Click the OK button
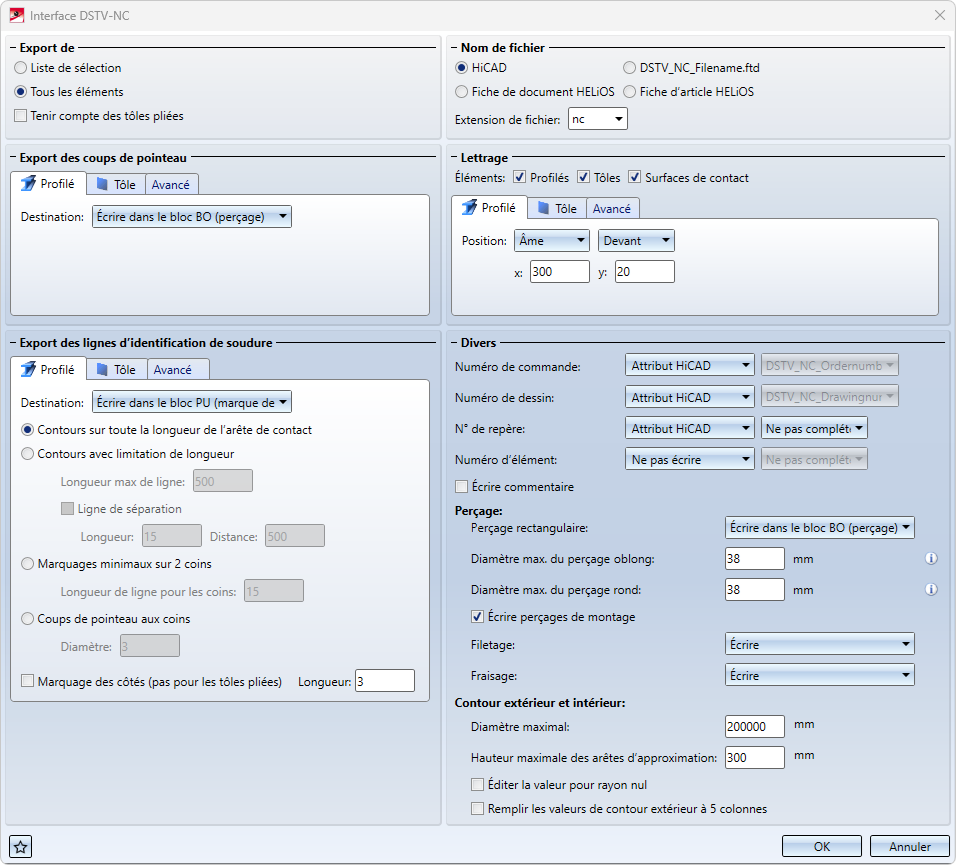The image size is (956, 865). 821,846
